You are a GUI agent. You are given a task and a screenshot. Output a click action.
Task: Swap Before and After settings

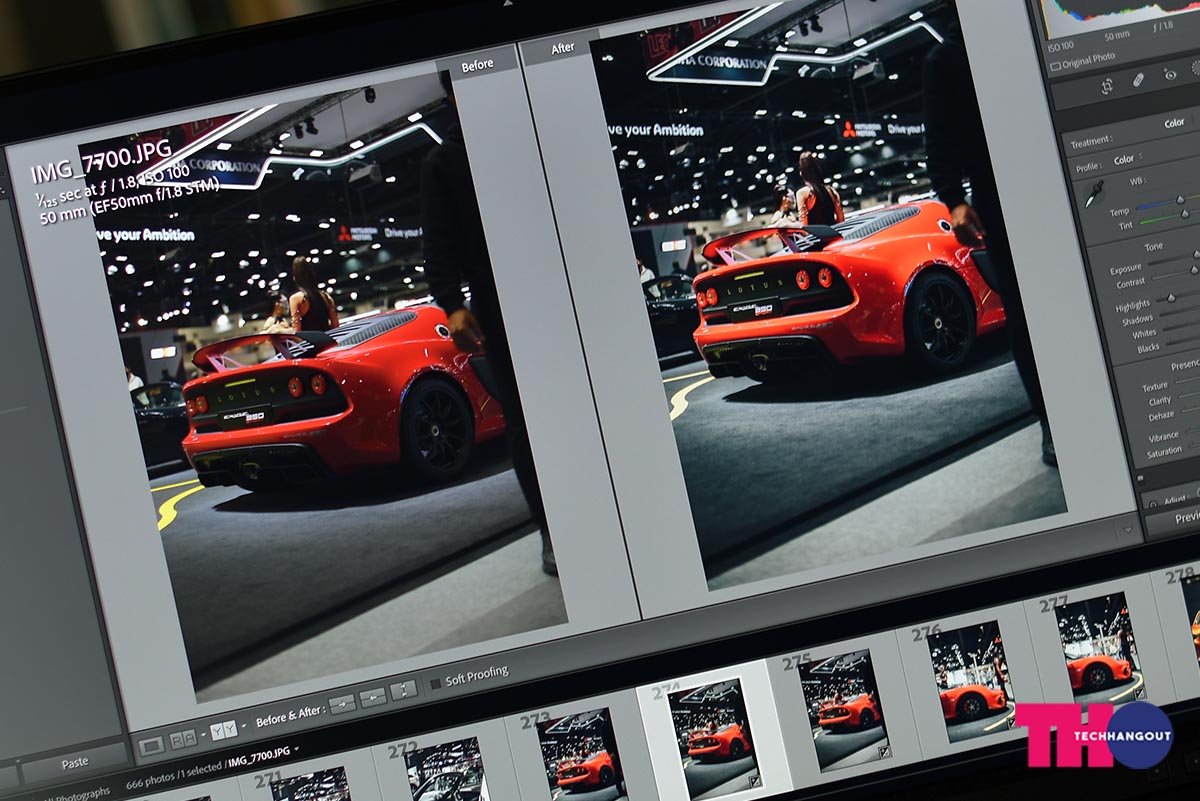(x=403, y=690)
